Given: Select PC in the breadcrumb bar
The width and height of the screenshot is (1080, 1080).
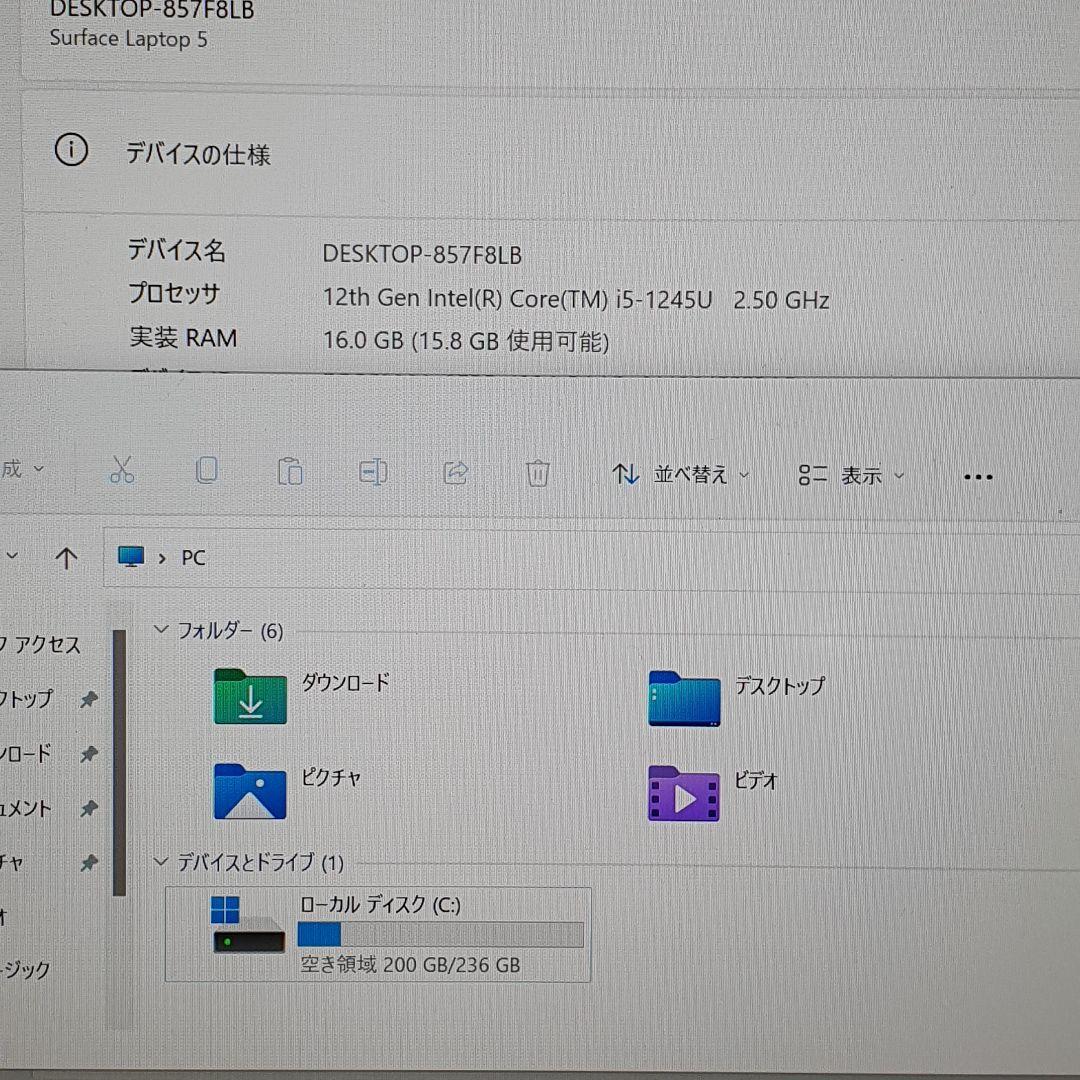Looking at the screenshot, I should click(193, 557).
